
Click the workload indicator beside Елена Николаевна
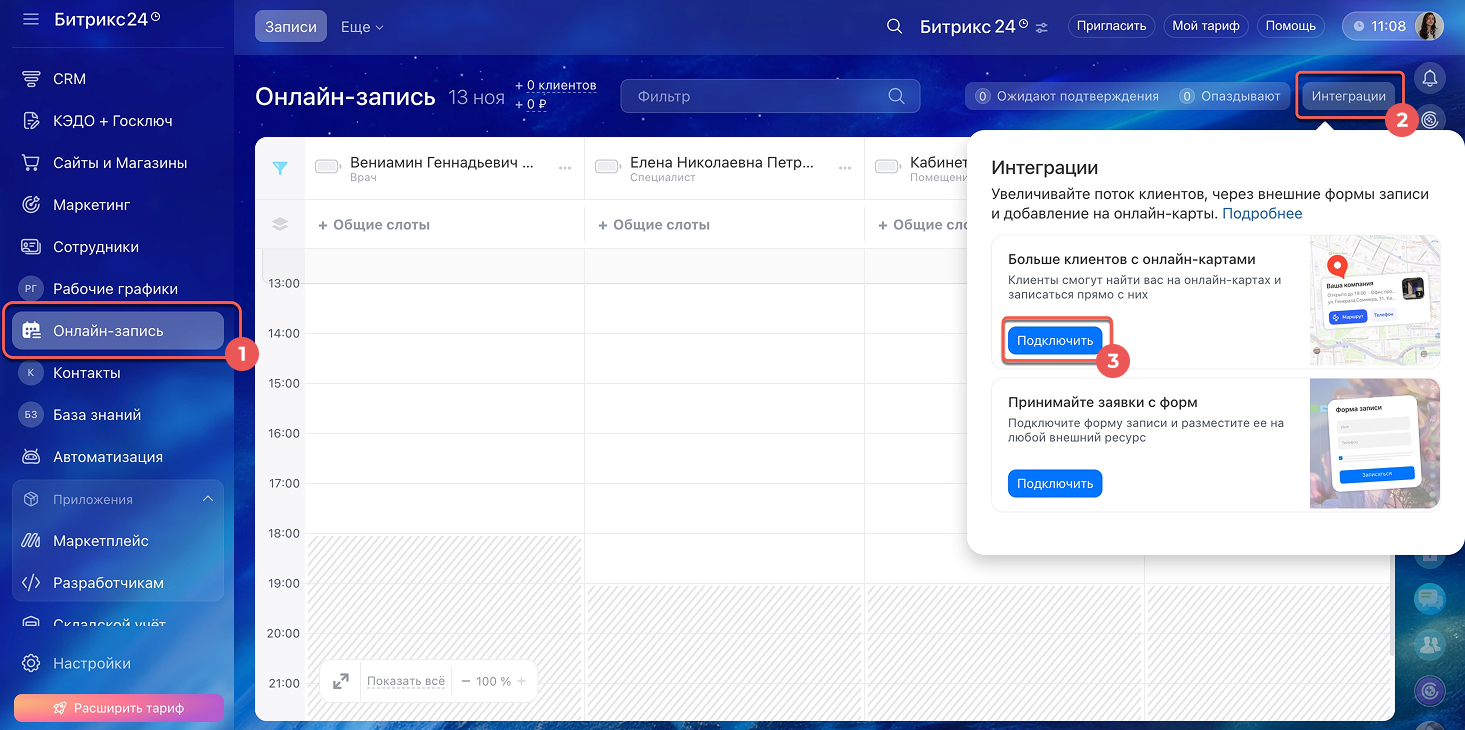point(608,167)
